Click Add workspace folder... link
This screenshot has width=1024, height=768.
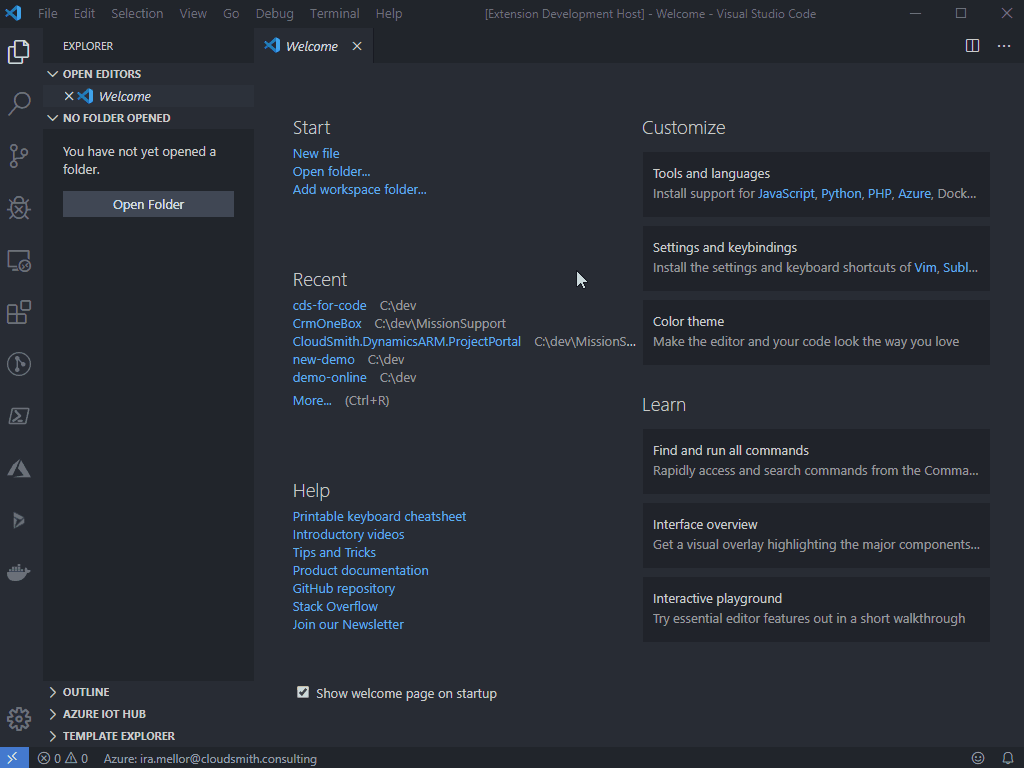point(359,189)
